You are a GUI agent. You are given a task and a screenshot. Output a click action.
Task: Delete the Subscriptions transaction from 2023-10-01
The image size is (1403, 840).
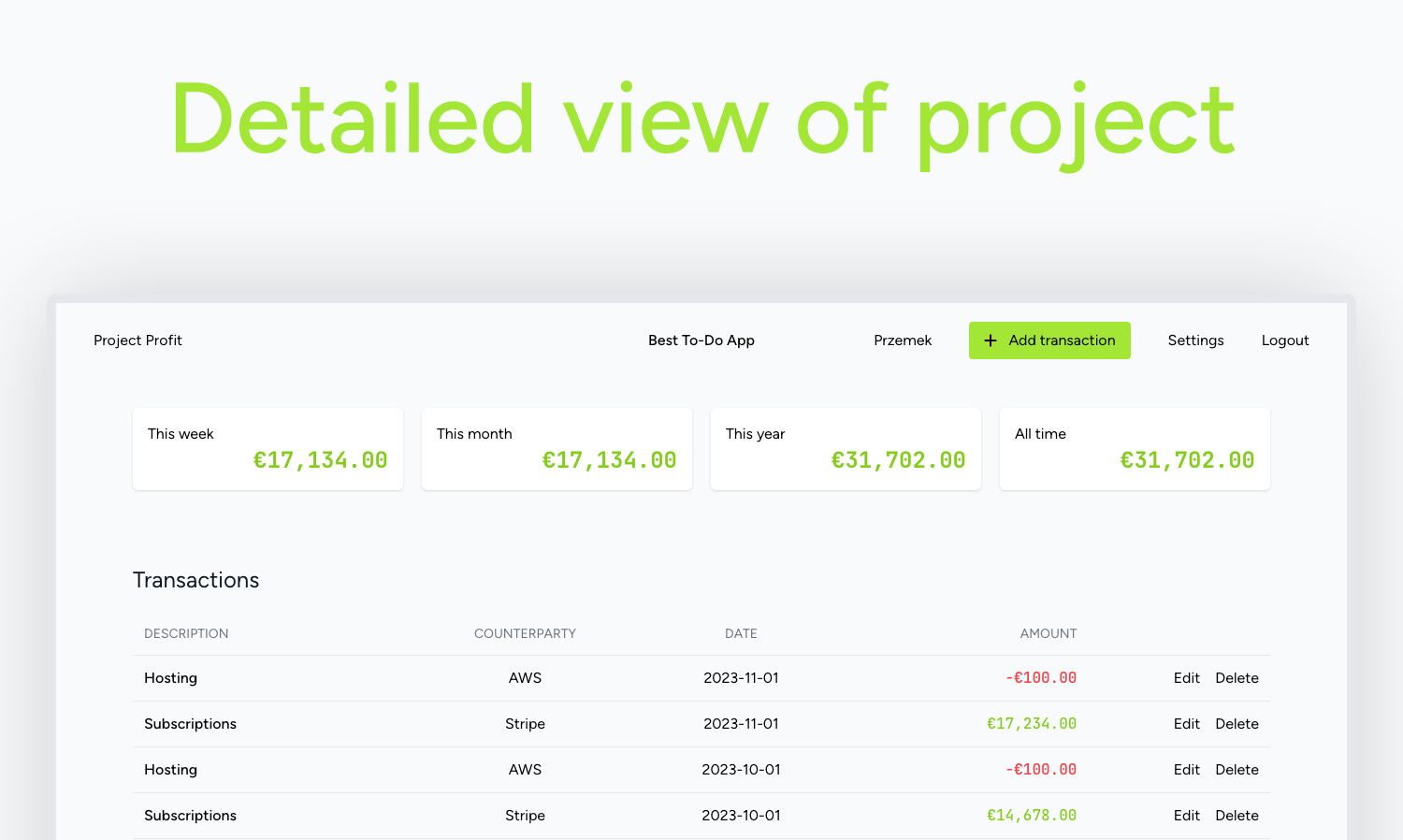point(1237,815)
